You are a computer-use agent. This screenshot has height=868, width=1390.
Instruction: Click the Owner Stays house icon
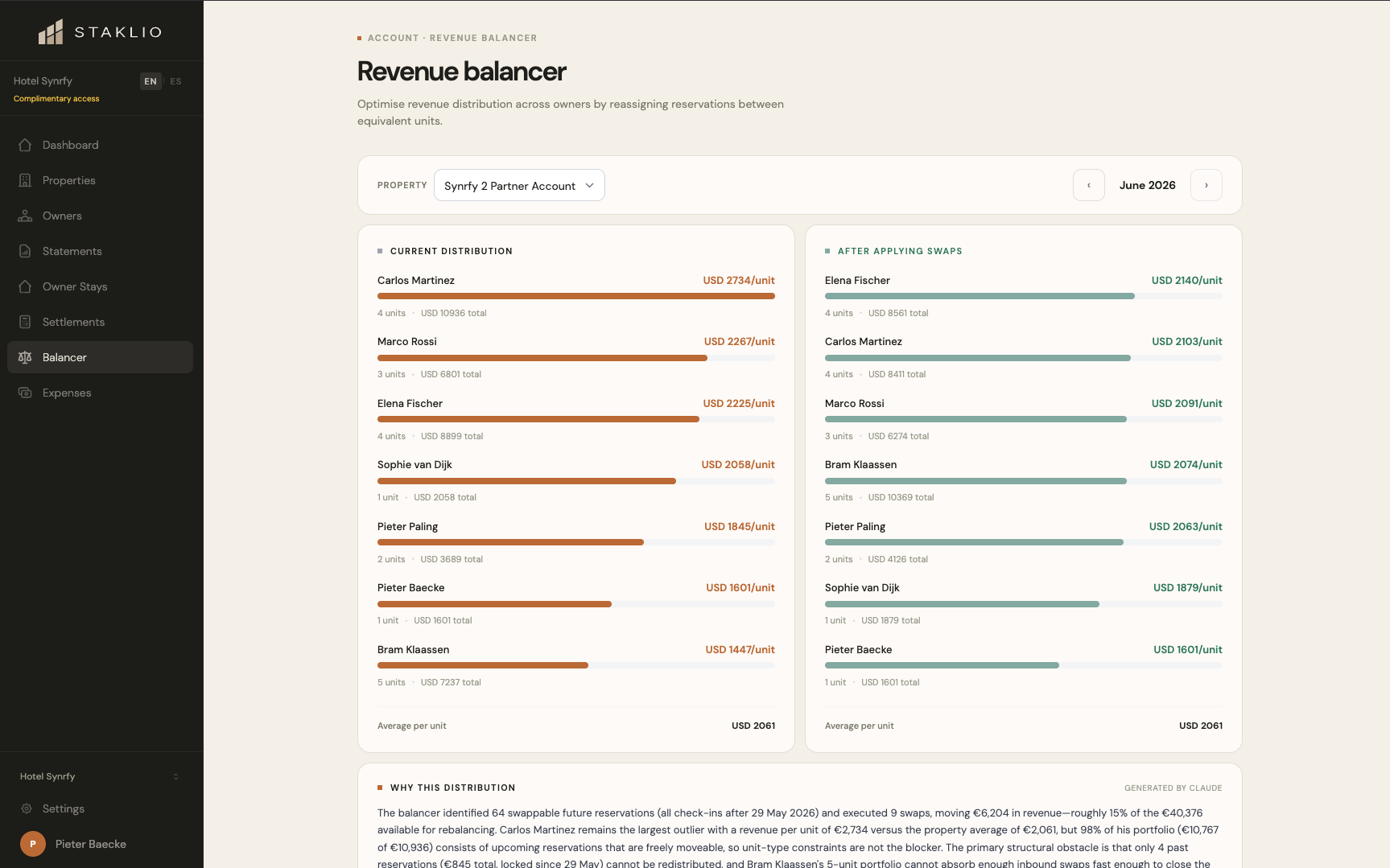tap(25, 286)
